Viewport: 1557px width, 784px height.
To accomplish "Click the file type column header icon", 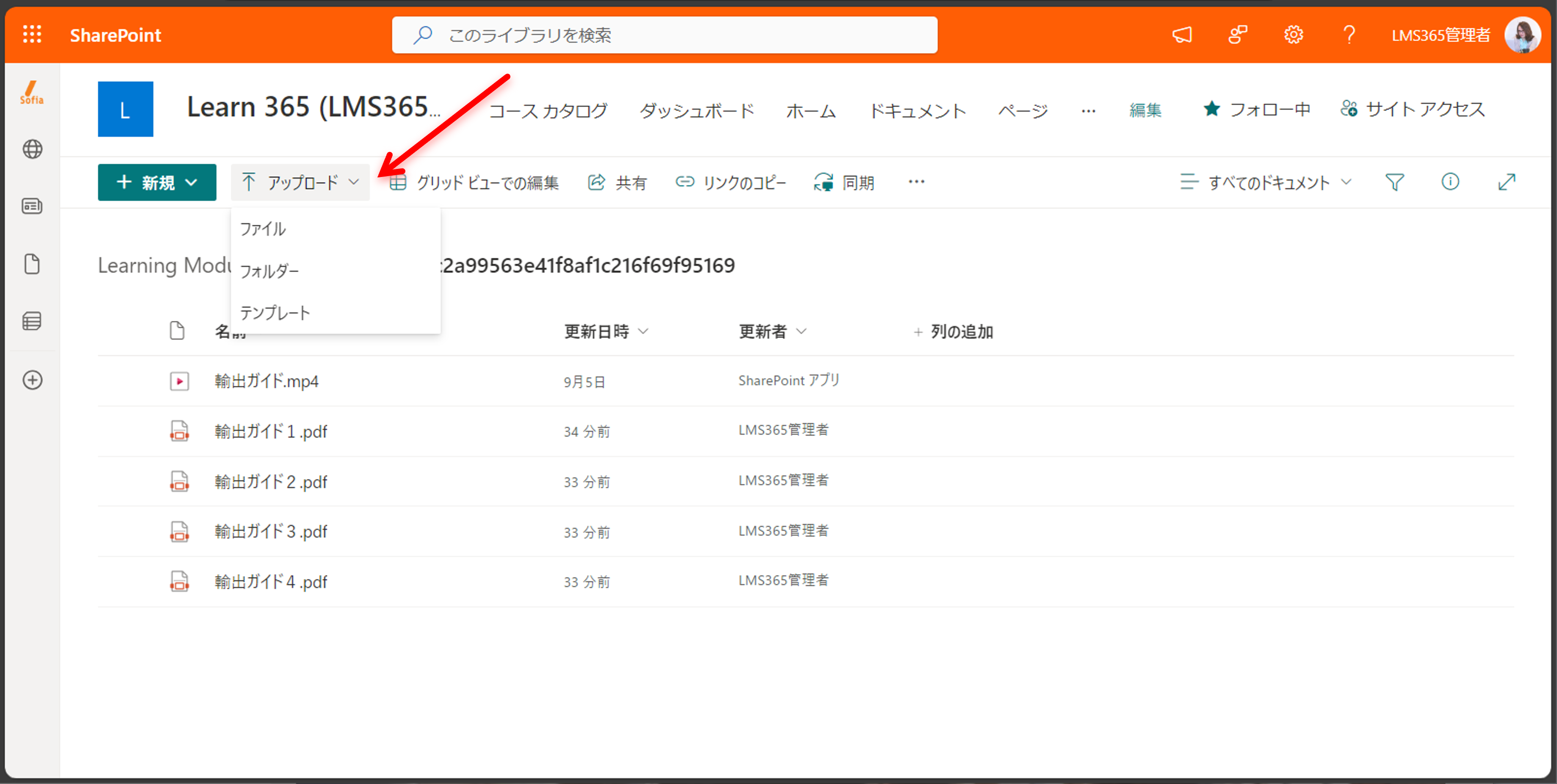I will click(x=177, y=330).
